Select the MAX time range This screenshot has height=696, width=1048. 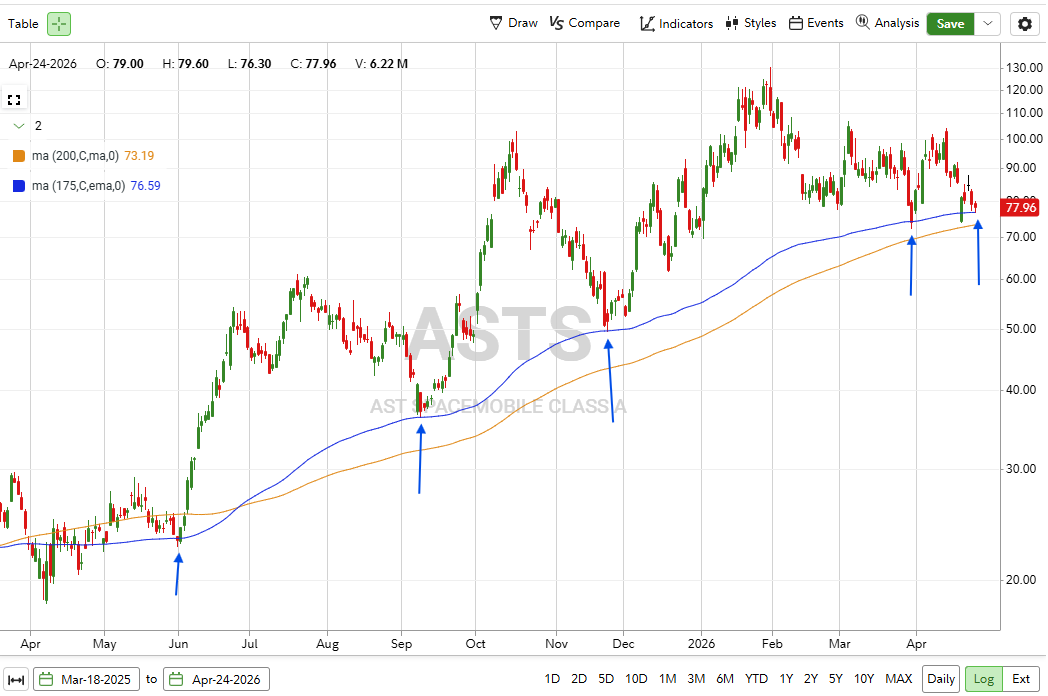click(x=898, y=679)
